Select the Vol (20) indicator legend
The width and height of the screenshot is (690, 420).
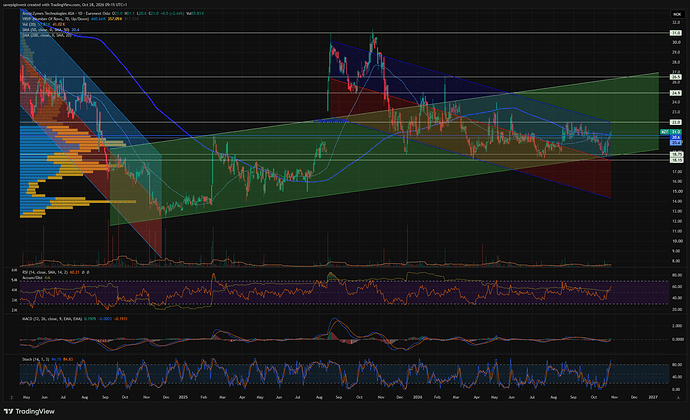coord(44,24)
